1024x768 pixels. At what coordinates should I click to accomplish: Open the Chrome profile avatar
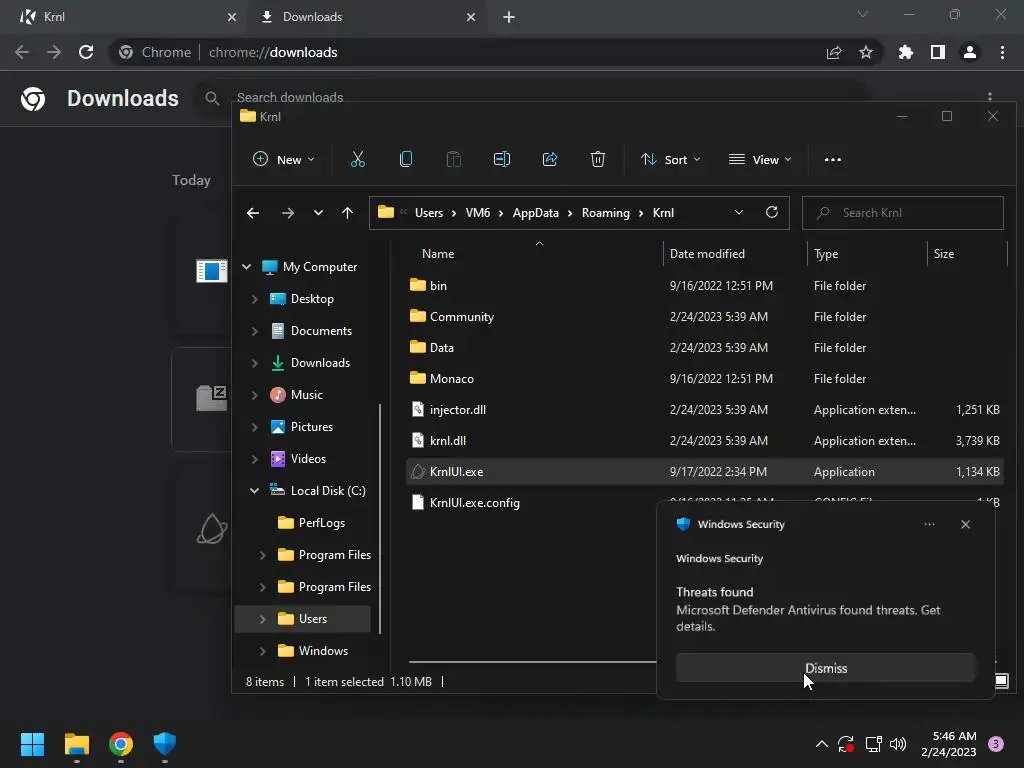point(970,52)
